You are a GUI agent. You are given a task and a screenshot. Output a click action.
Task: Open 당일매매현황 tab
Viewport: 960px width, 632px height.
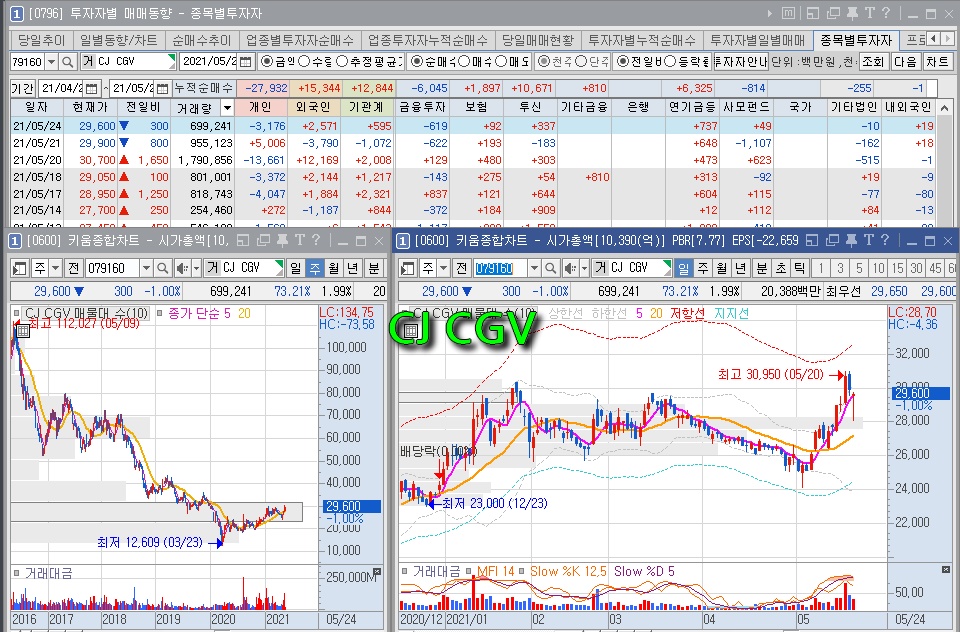pos(538,40)
